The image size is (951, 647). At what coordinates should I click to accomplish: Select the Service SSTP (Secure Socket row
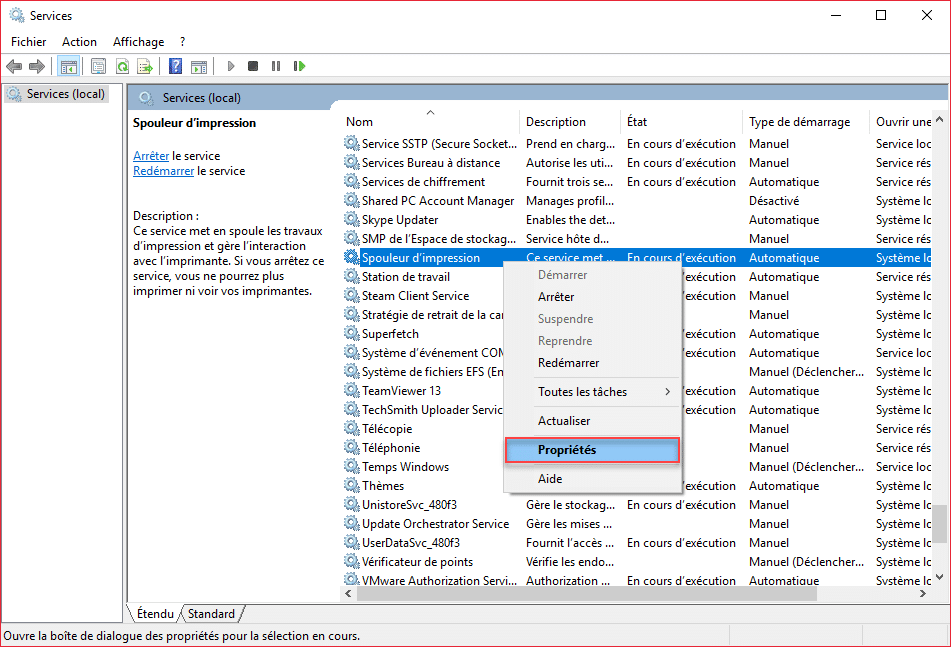click(x=637, y=144)
